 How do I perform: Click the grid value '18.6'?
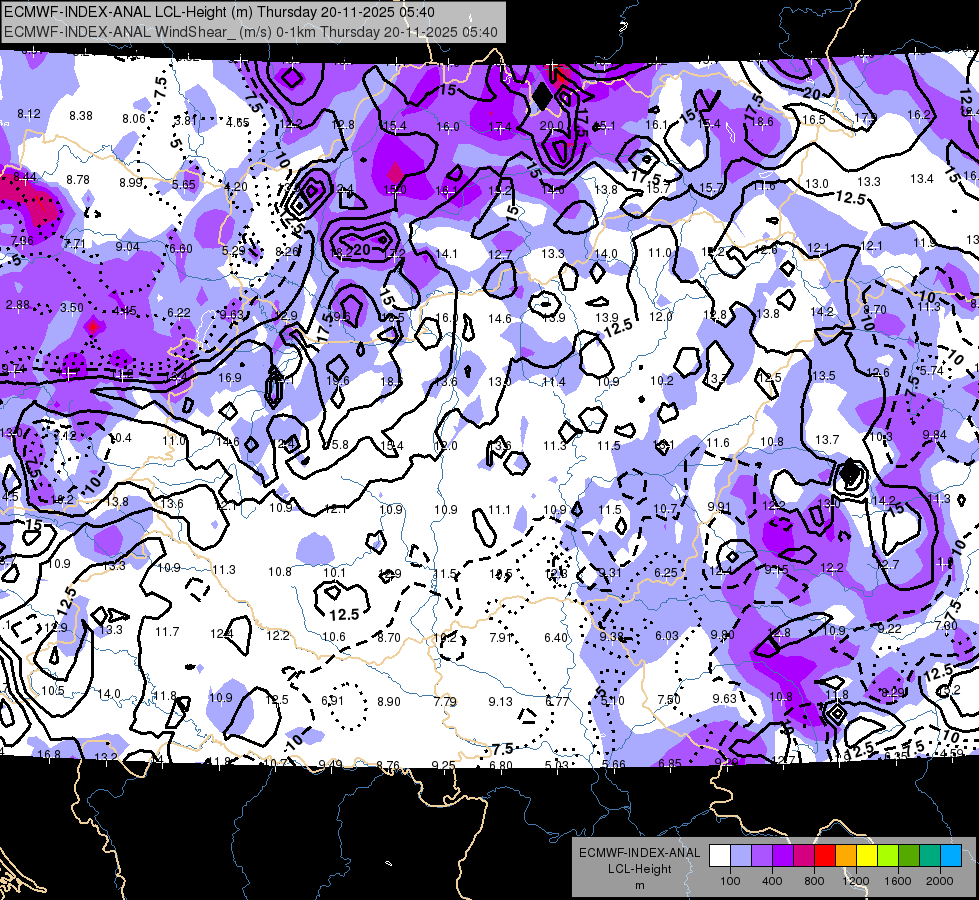coord(762,122)
